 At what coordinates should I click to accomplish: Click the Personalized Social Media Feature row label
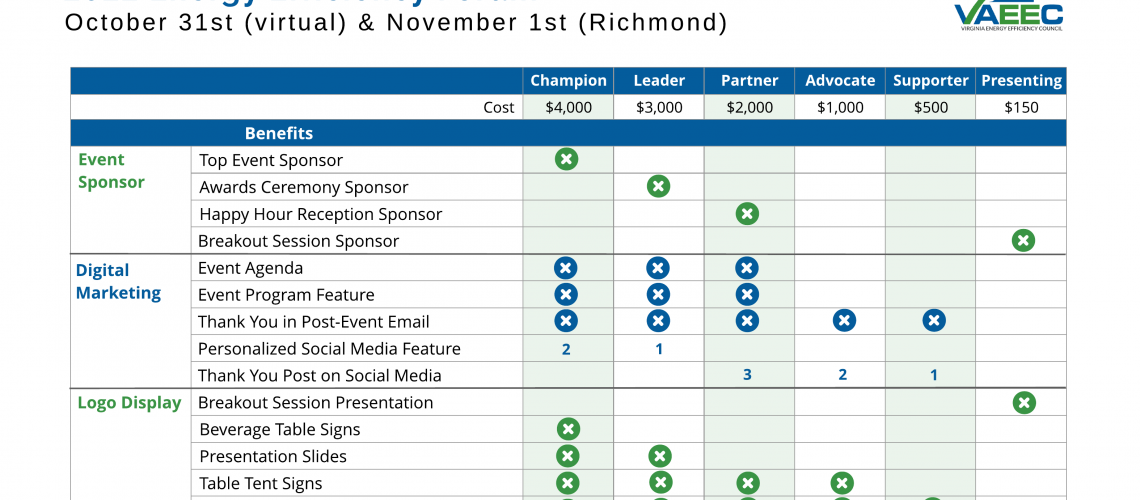329,349
